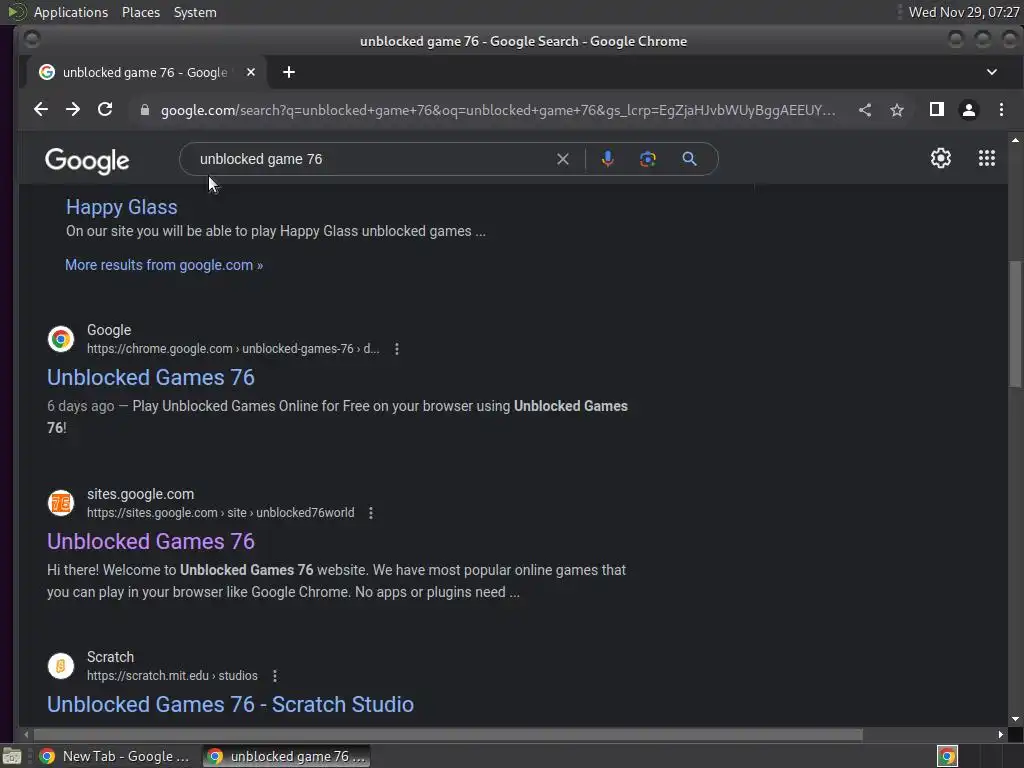Click the scroll right arrow
This screenshot has width=1024, height=768.
click(1000, 735)
